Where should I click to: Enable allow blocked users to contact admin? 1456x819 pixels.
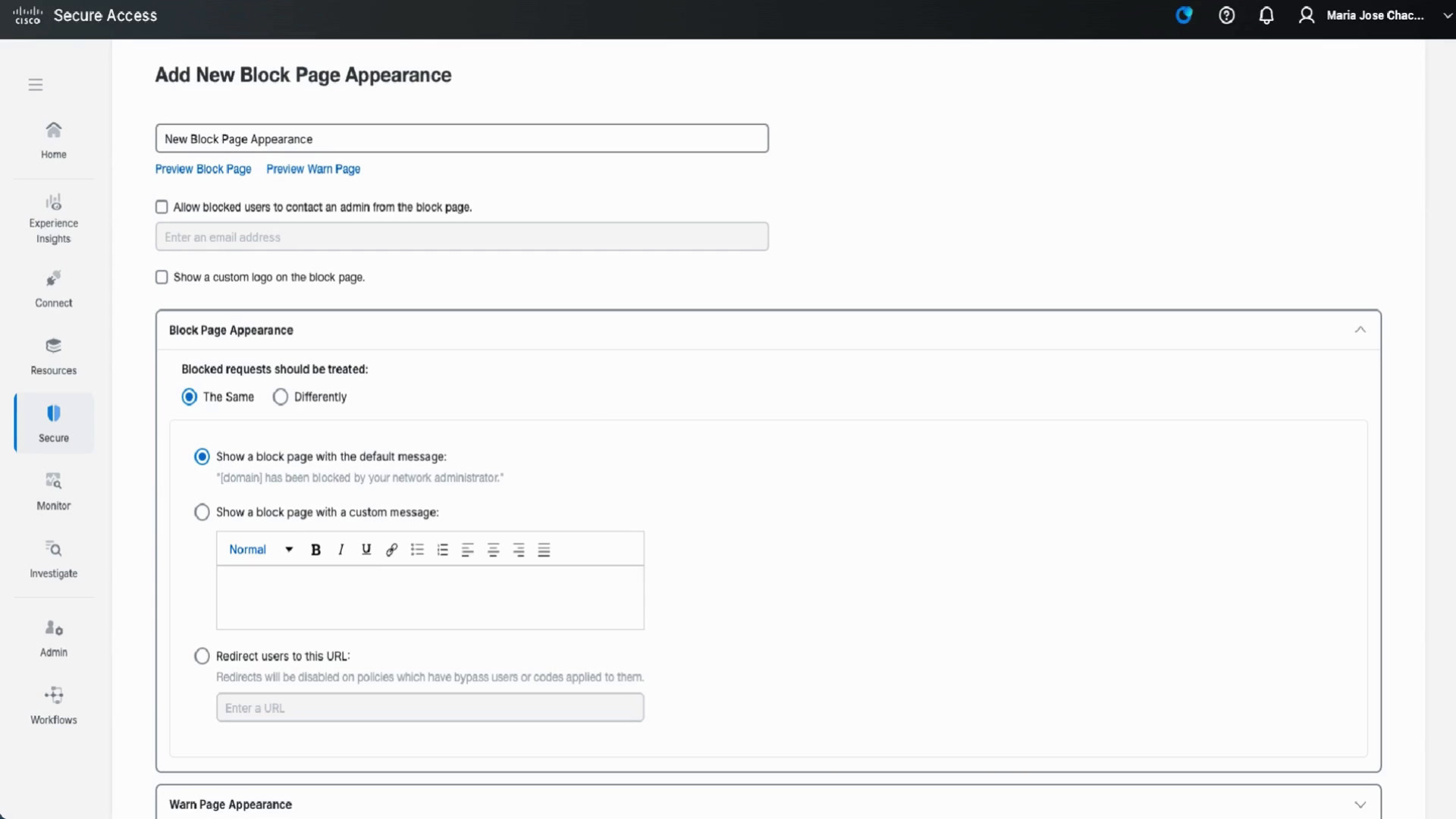click(162, 207)
